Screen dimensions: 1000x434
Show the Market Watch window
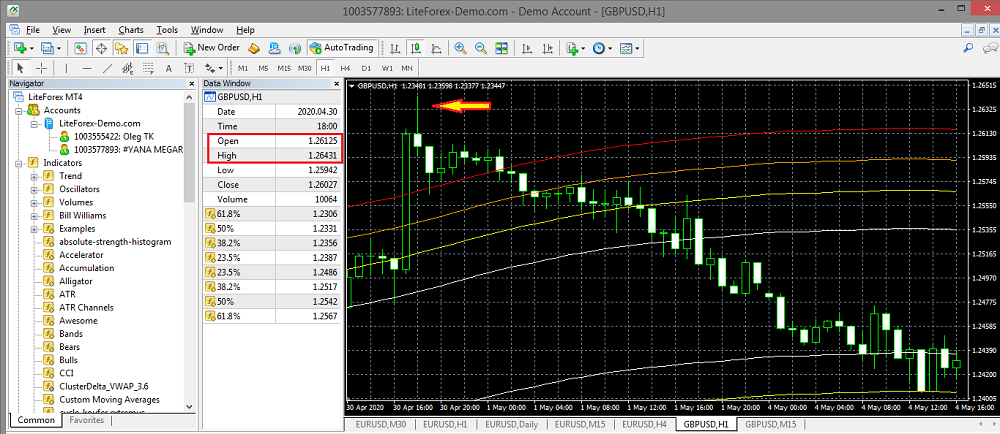pos(80,48)
